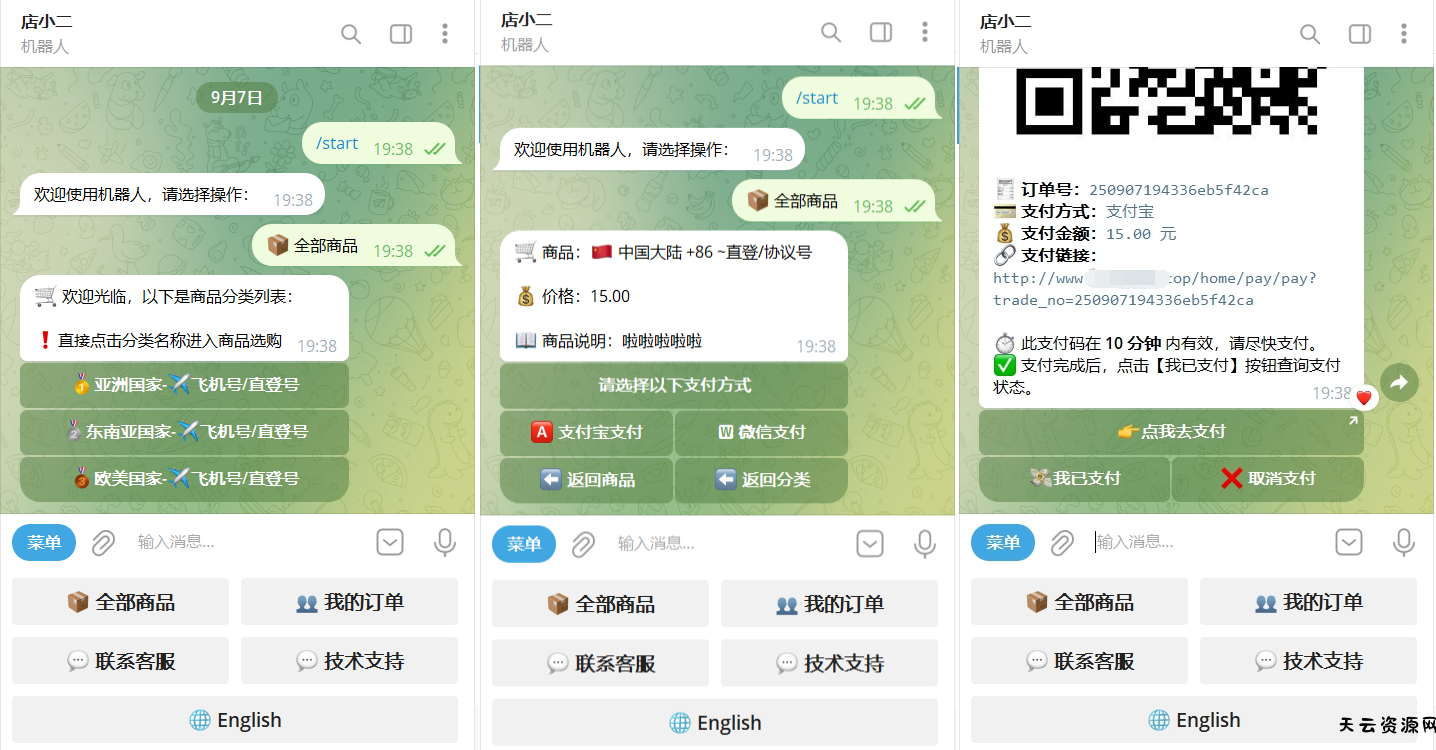
Task: Select 支付宝支付 payment option
Action: (x=586, y=433)
